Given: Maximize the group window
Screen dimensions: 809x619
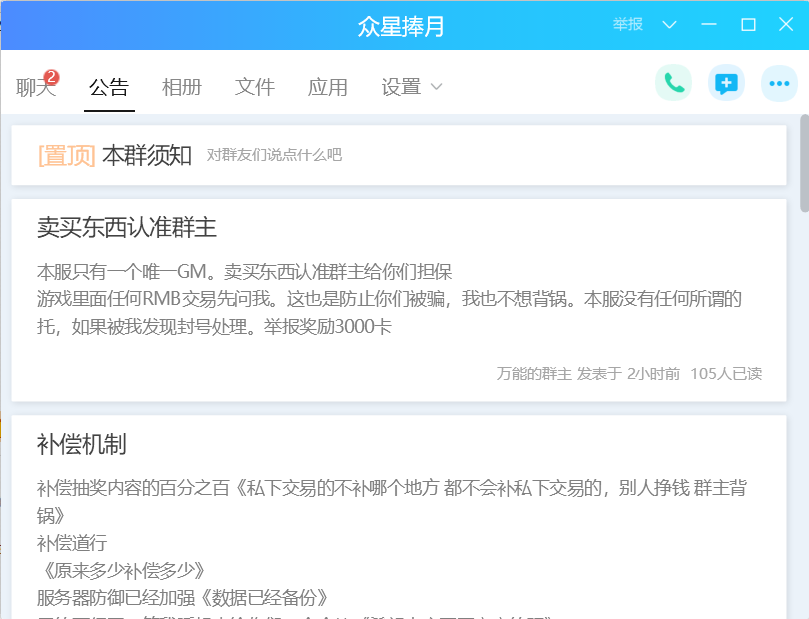Looking at the screenshot, I should click(748, 24).
